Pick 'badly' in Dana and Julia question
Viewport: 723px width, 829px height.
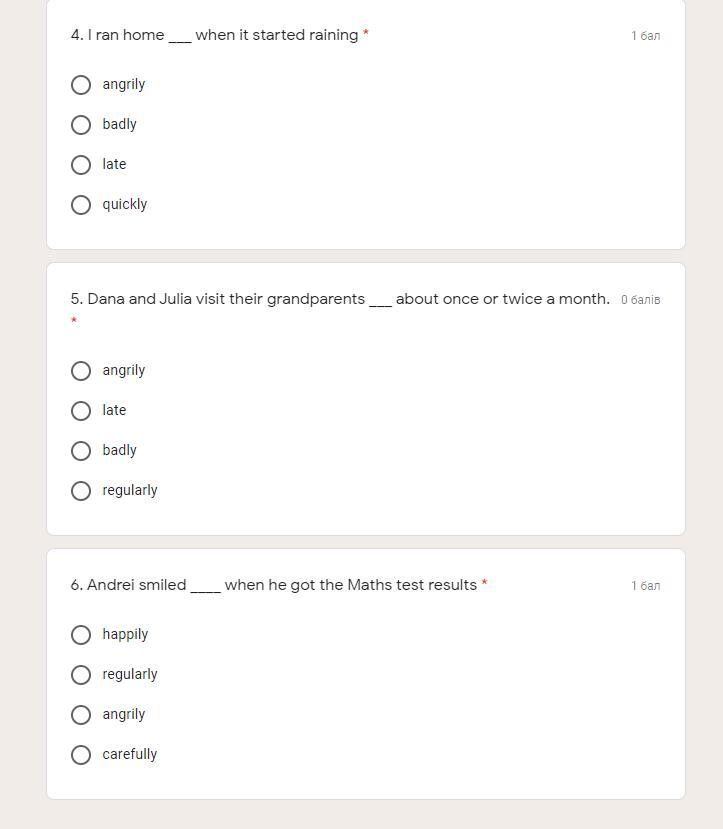pos(81,451)
